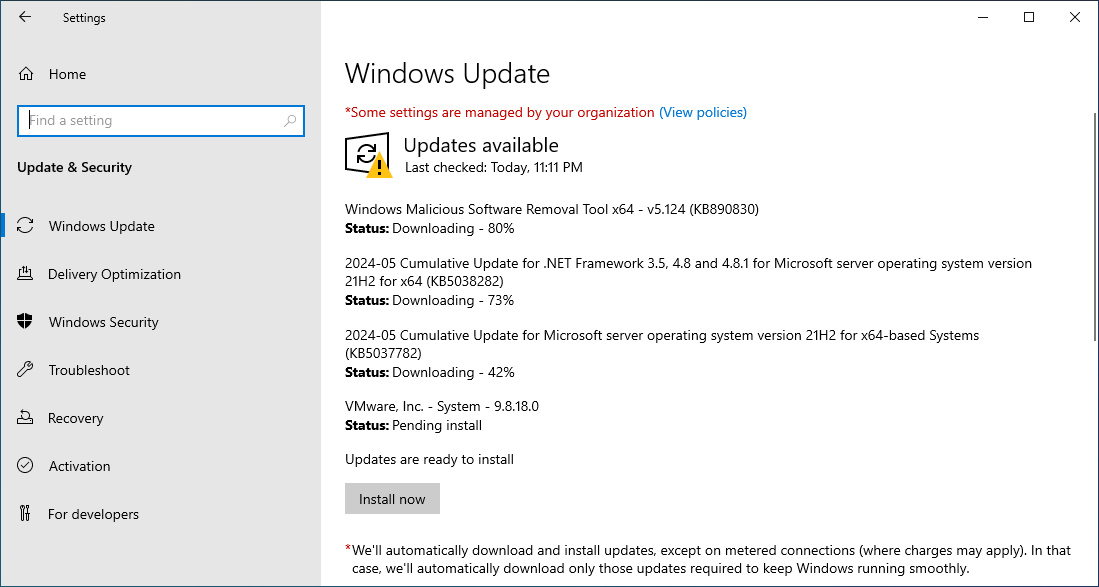Open the View policies link
The width and height of the screenshot is (1099, 587).
coord(703,112)
